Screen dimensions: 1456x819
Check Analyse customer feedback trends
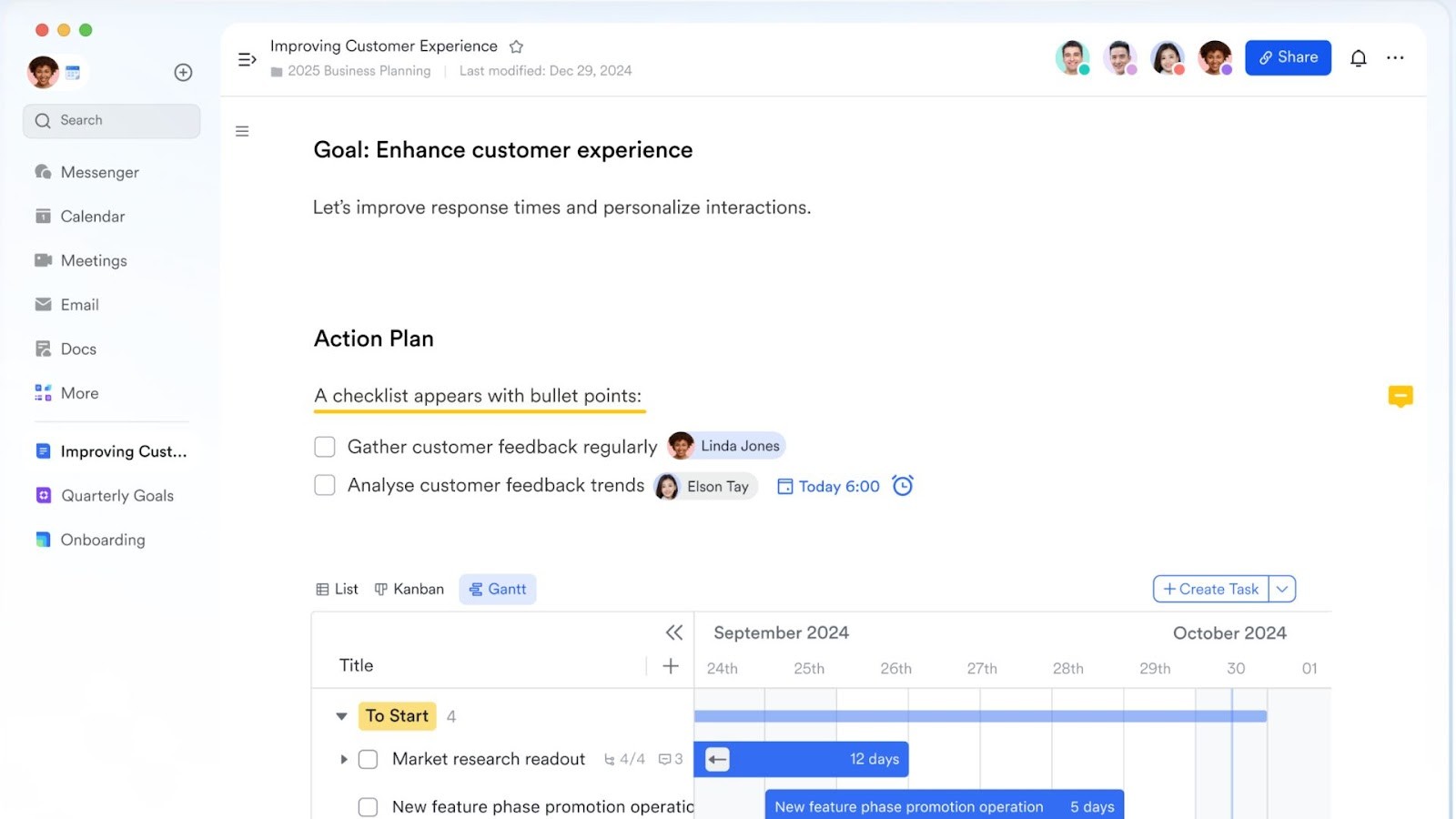[x=325, y=485]
